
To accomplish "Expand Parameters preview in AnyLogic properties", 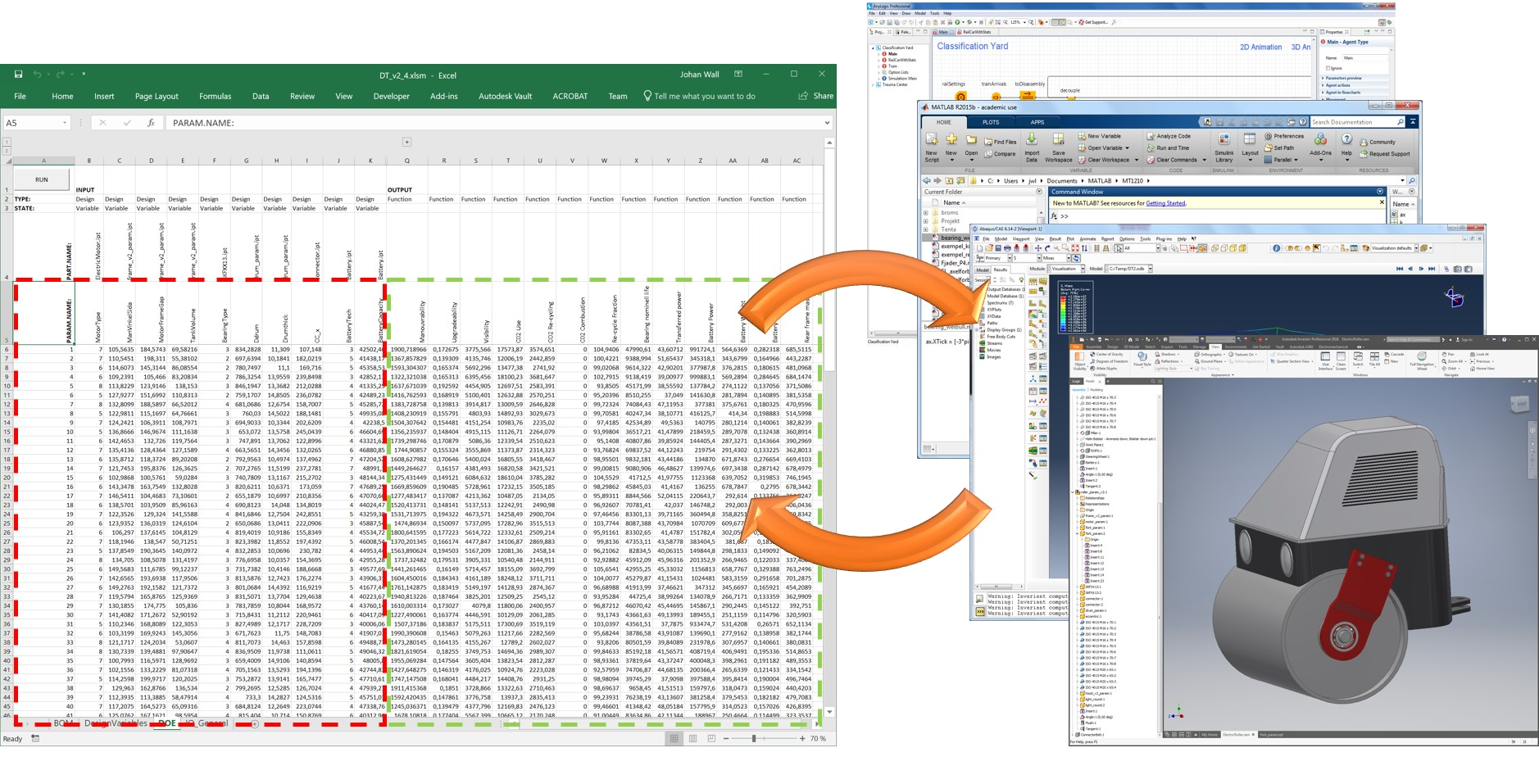I will pos(1323,78).
